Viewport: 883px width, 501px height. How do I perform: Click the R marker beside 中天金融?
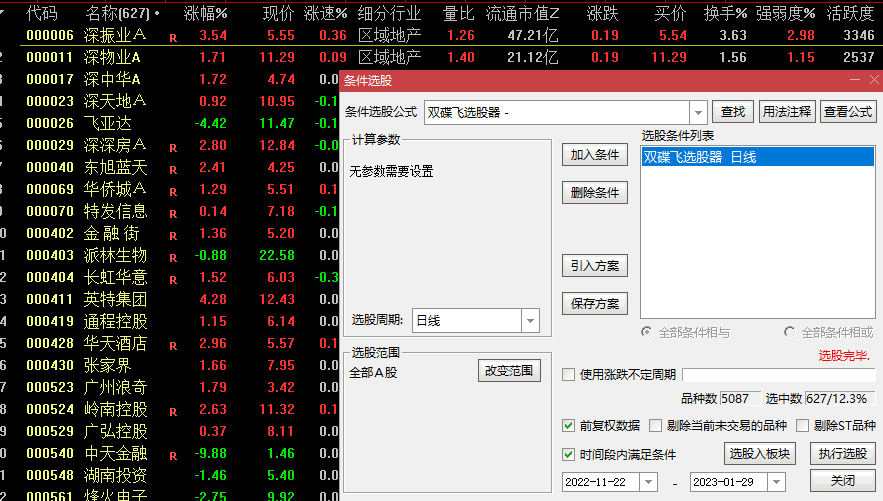[x=173, y=456]
